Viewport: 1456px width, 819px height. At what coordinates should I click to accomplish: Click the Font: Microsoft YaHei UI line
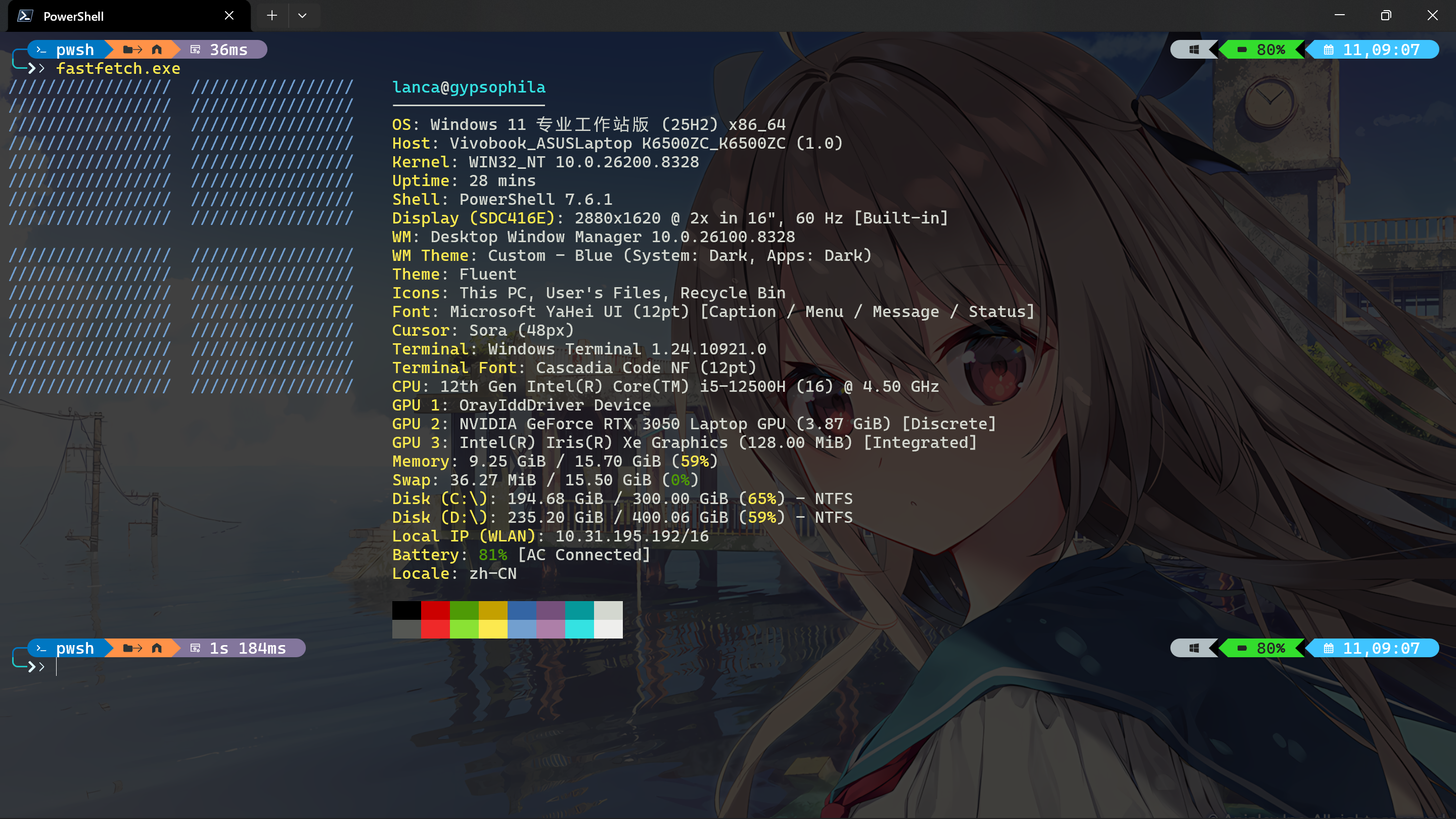tap(713, 311)
